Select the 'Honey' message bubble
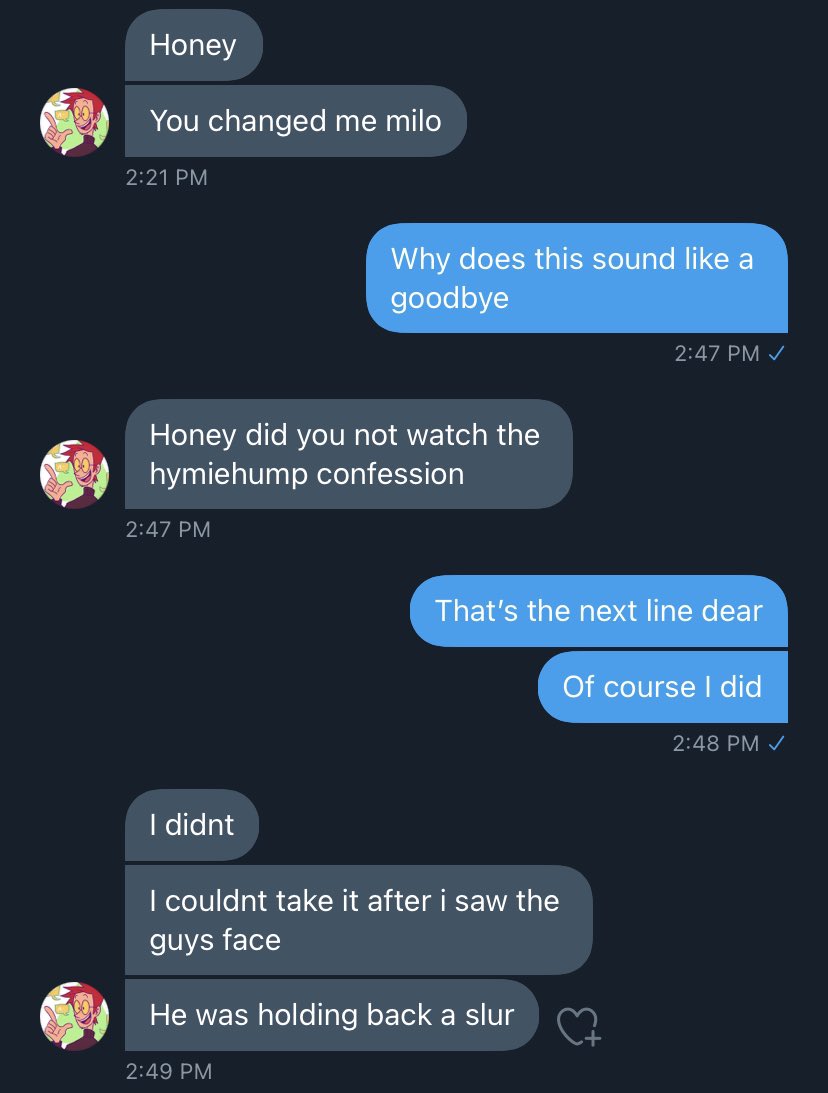 (x=194, y=45)
